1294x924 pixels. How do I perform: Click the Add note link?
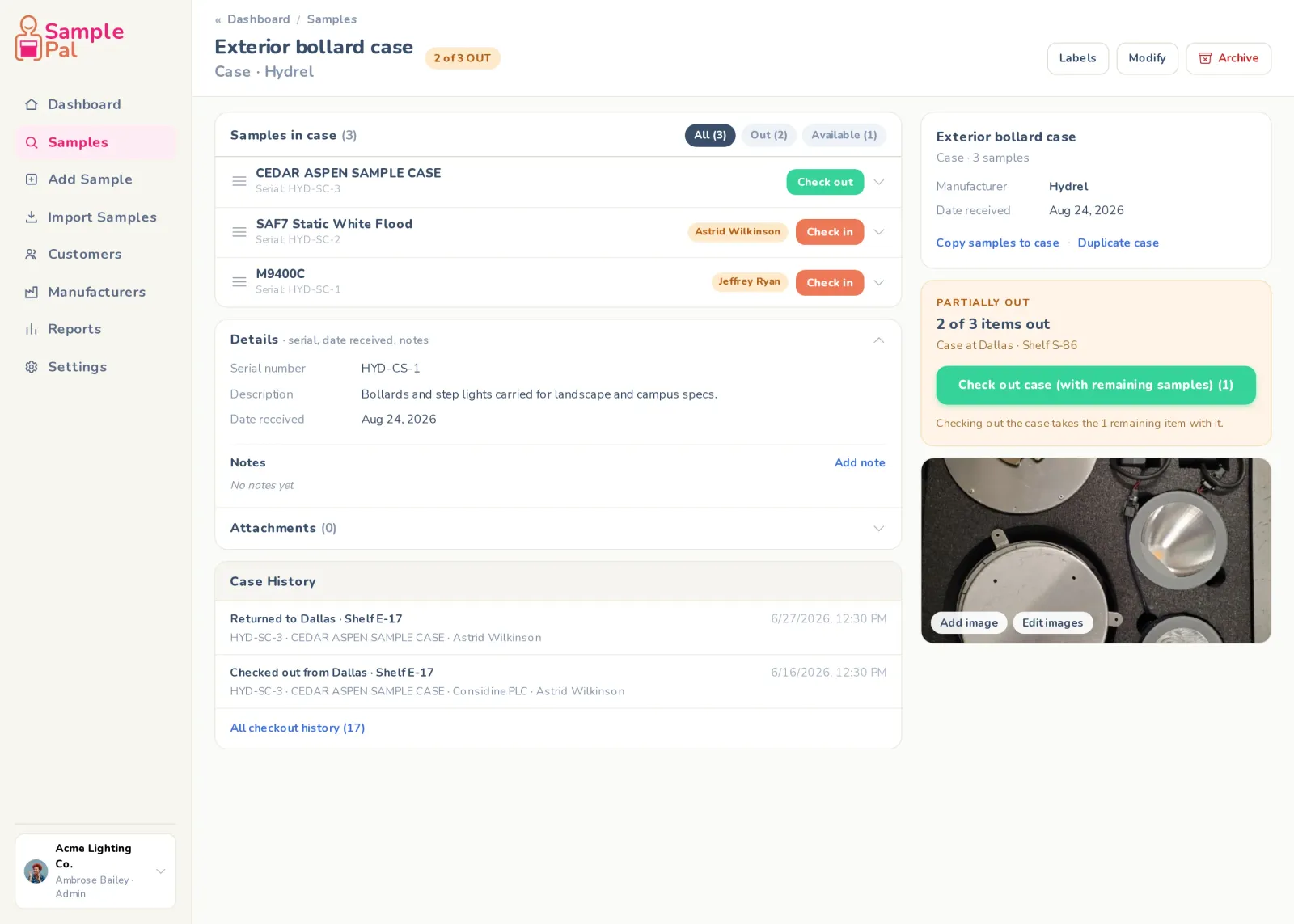[x=860, y=462]
